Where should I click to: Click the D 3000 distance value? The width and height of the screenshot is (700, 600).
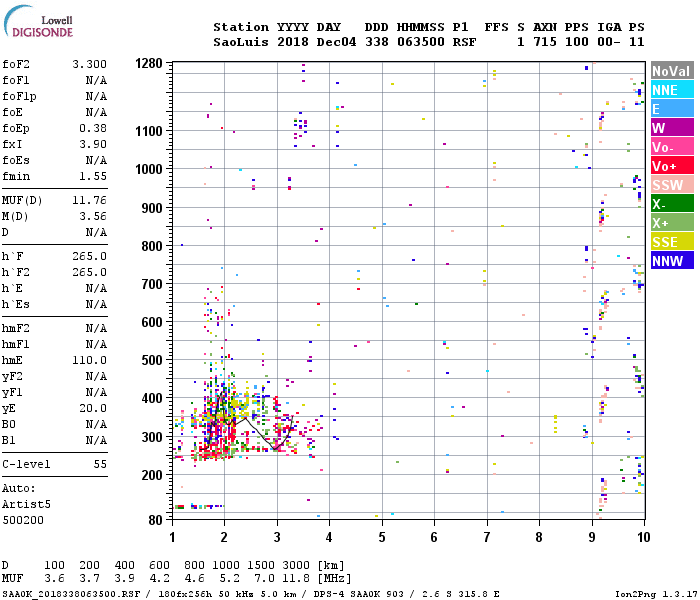(x=296, y=565)
